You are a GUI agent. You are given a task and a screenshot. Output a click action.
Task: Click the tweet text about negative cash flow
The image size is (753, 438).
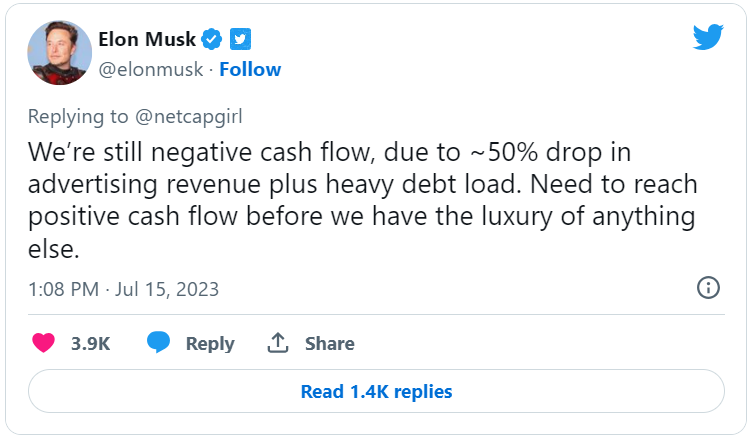[363, 200]
